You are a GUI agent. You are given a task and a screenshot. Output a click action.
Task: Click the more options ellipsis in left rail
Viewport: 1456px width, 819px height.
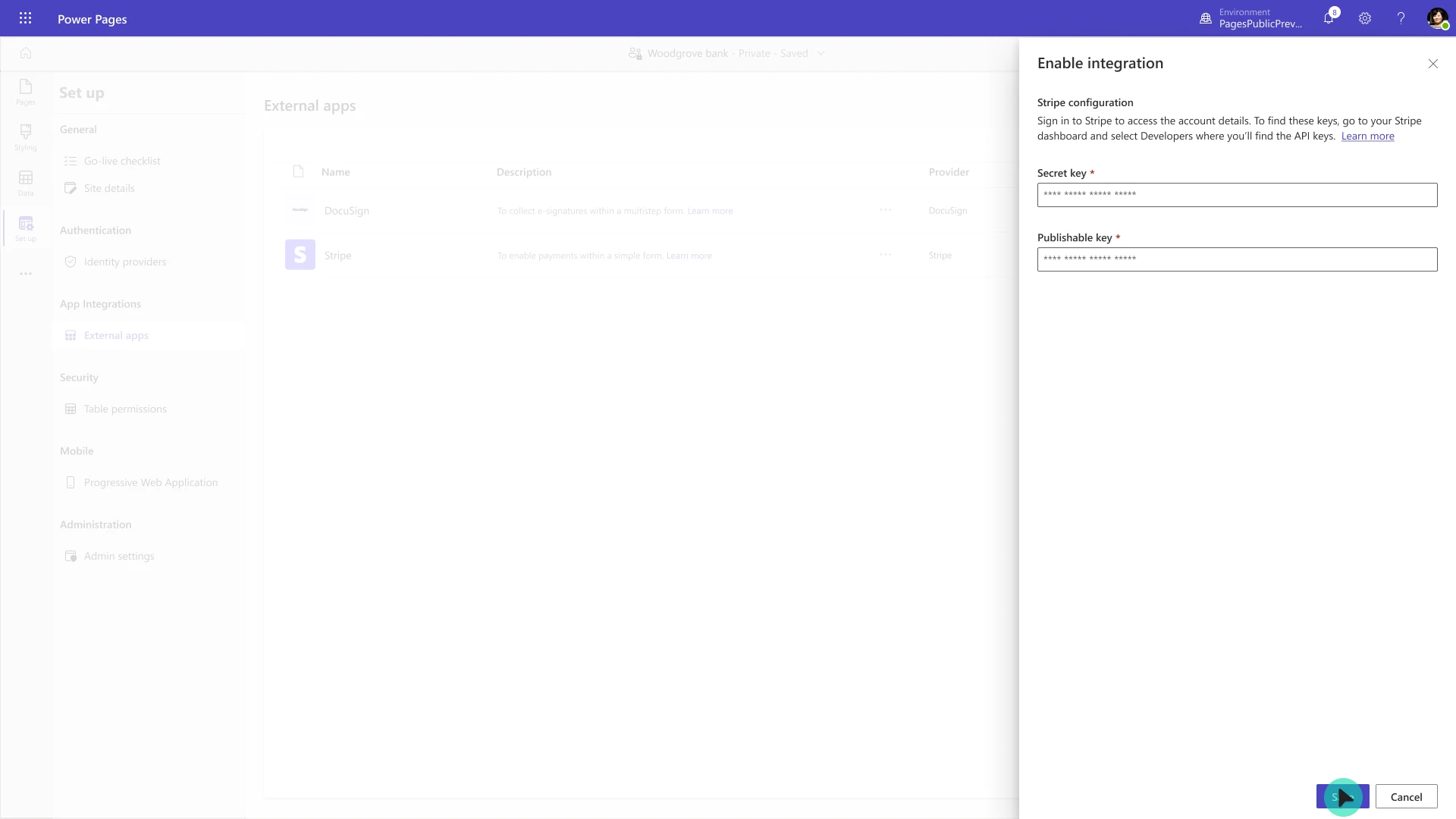click(26, 274)
